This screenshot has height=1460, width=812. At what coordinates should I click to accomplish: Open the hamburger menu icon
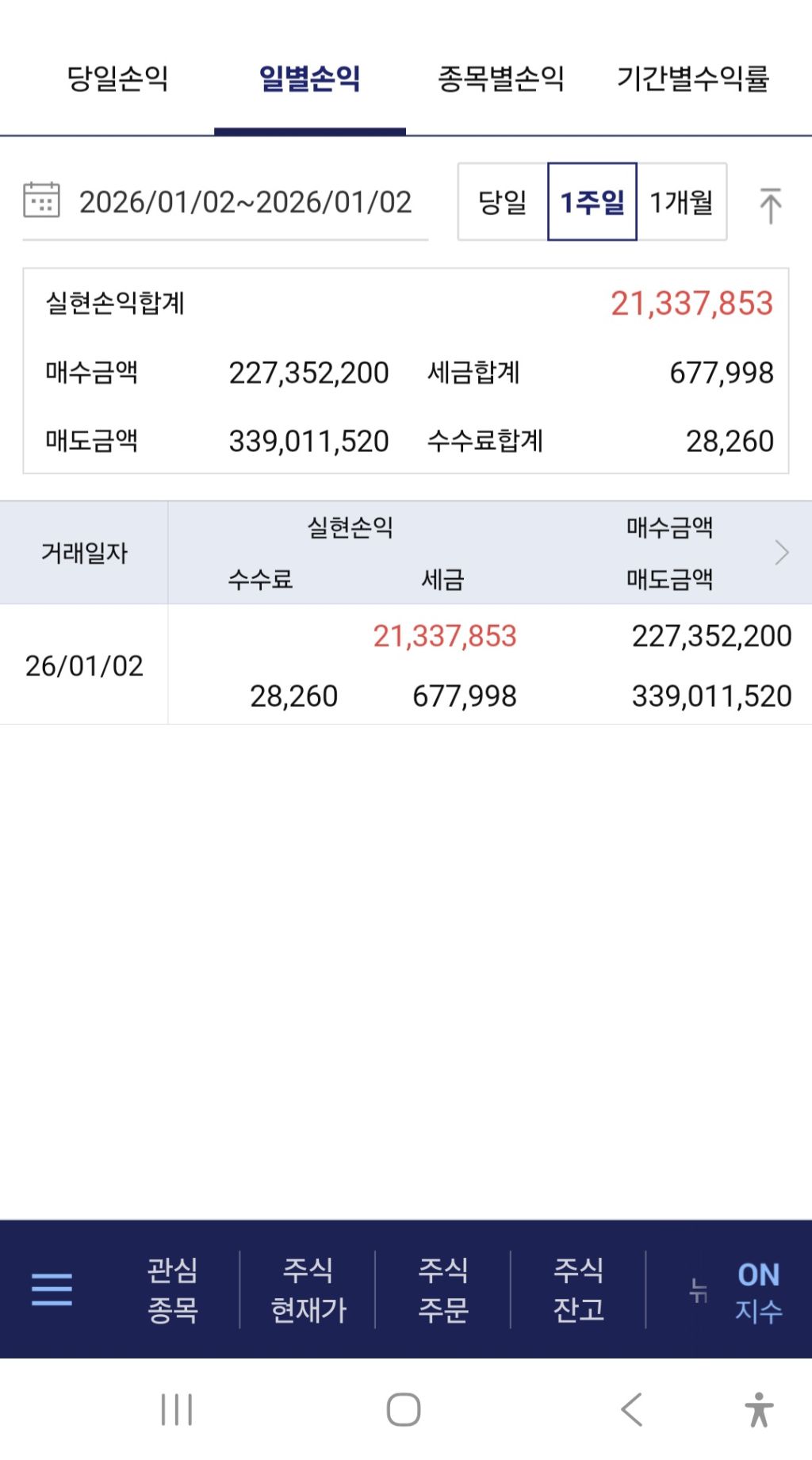[x=52, y=1289]
